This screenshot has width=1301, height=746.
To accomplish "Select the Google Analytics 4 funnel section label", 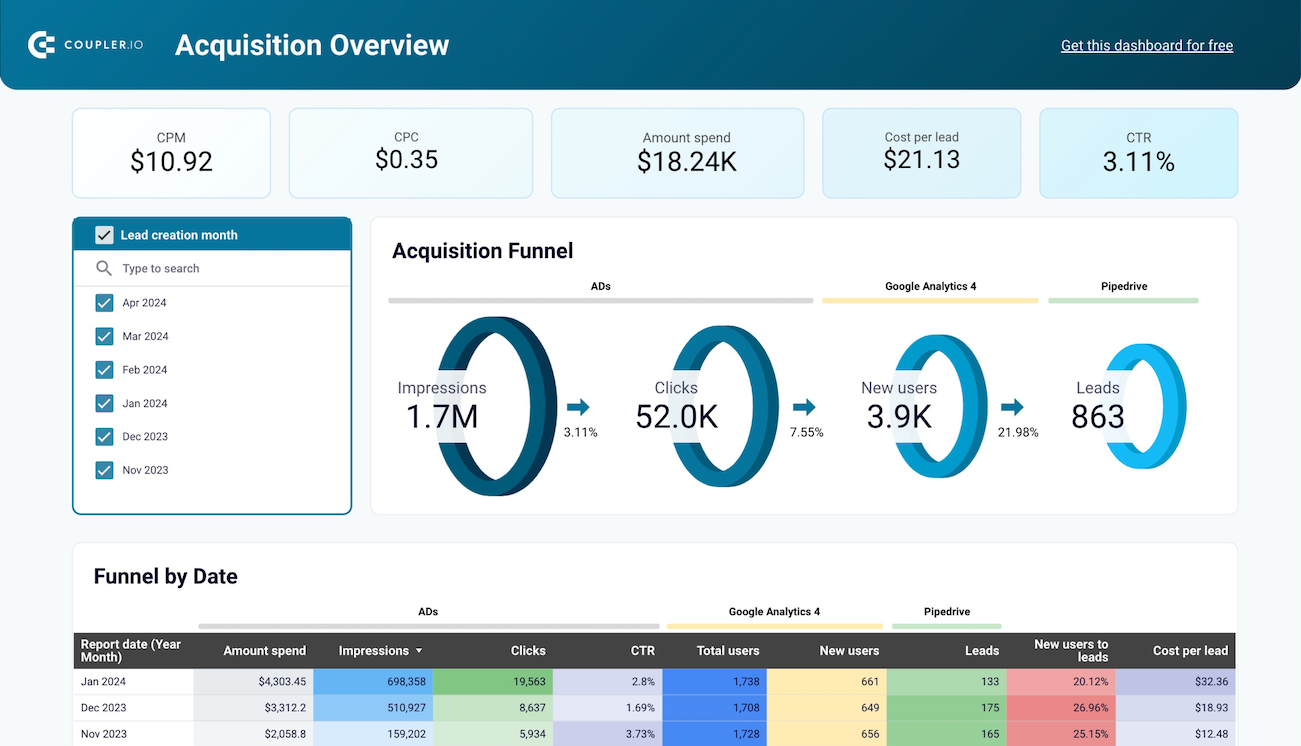I will click(x=930, y=285).
